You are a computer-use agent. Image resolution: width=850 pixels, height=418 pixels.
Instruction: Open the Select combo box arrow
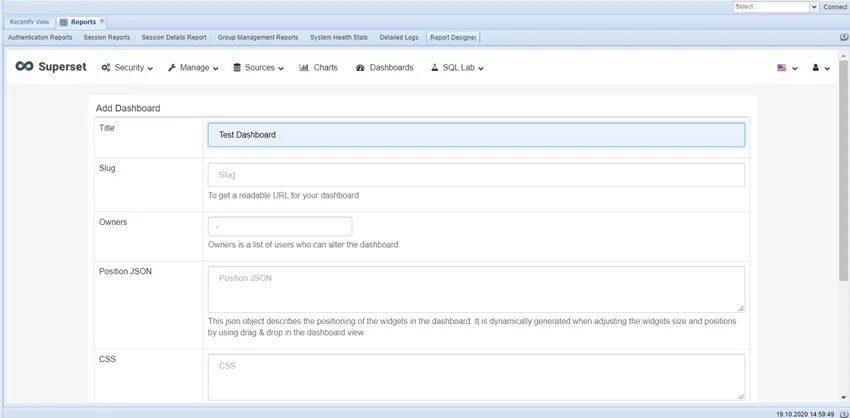pyautogui.click(x=814, y=7)
